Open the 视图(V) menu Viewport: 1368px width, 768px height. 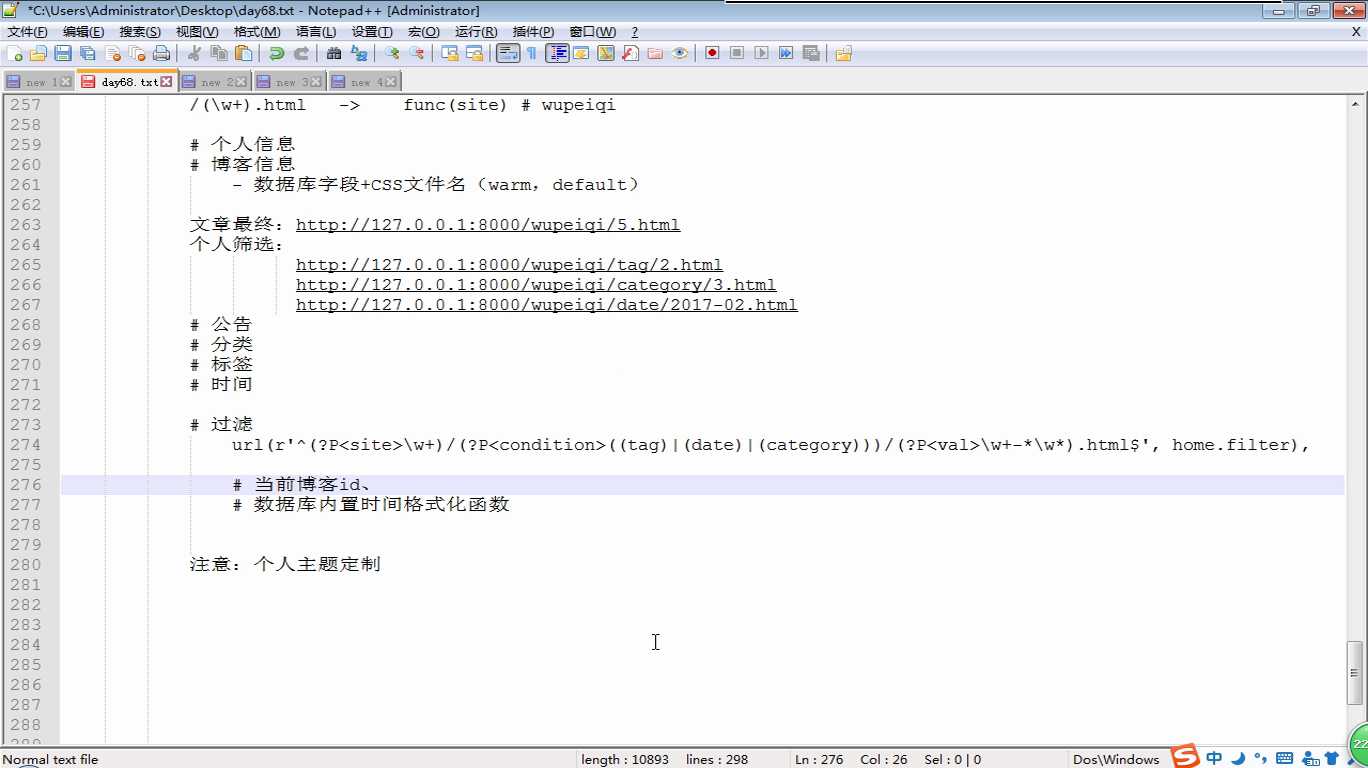click(197, 32)
